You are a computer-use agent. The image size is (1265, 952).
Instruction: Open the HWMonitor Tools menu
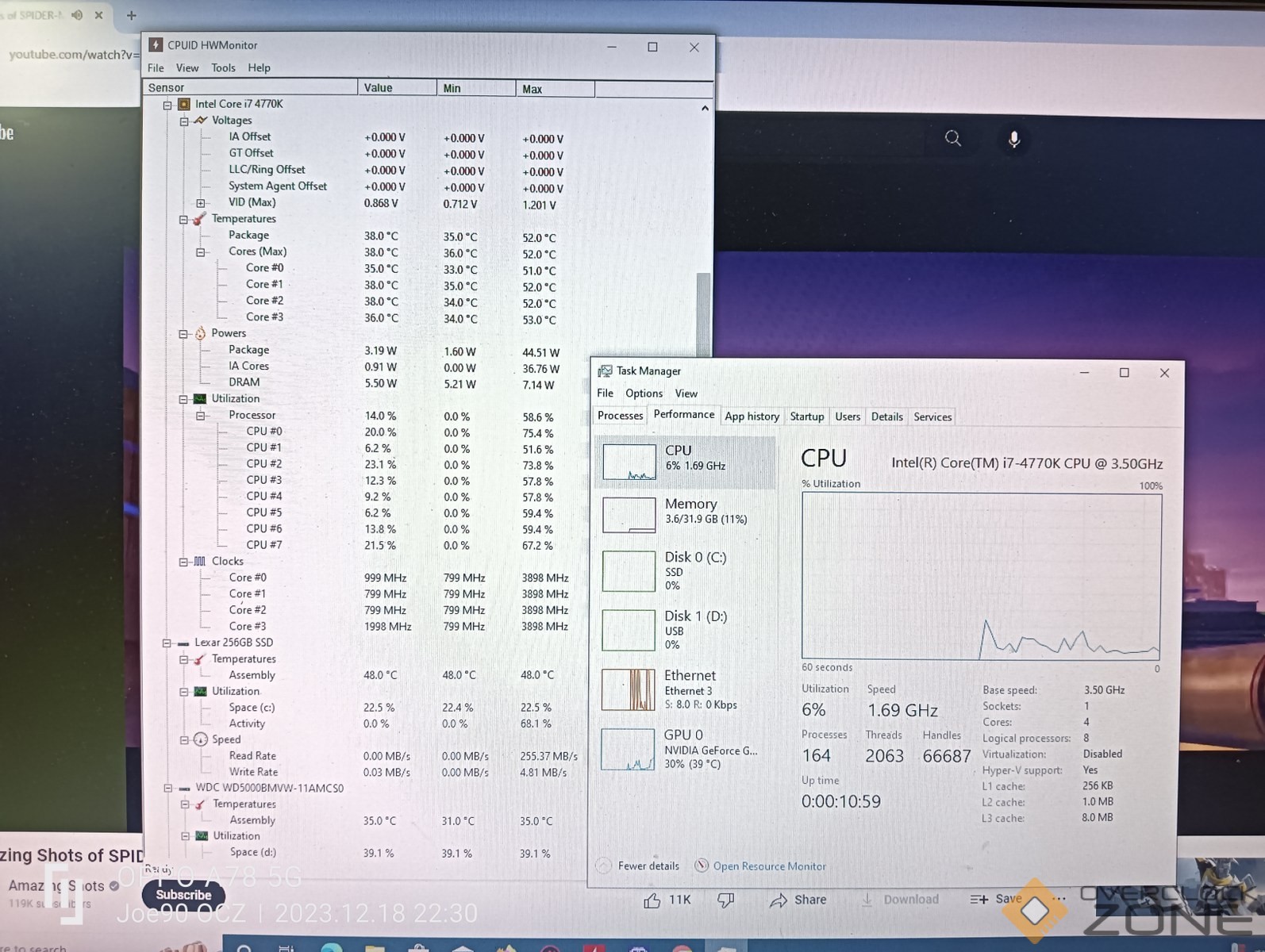223,68
